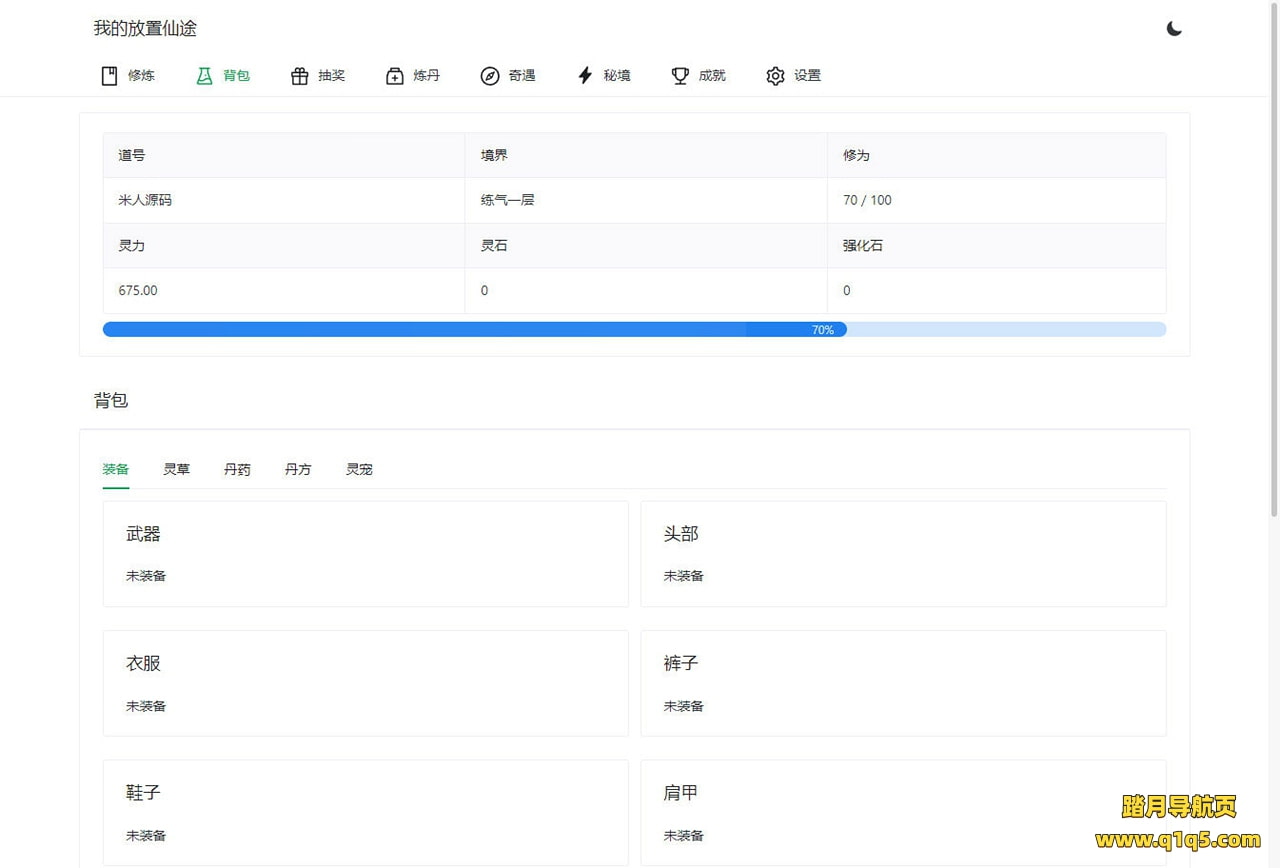Click the 武器 equipment slot card
The width and height of the screenshot is (1280, 868).
[365, 554]
